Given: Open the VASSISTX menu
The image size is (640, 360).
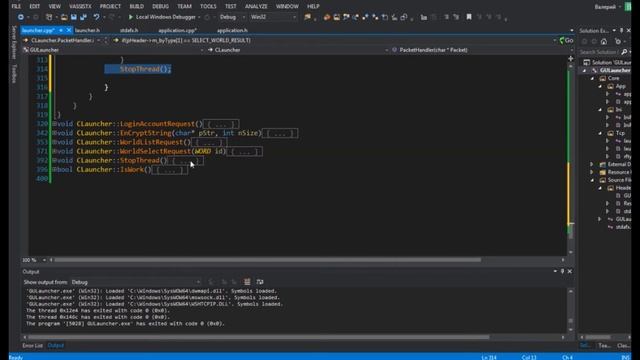Looking at the screenshot, I should coord(80,7).
